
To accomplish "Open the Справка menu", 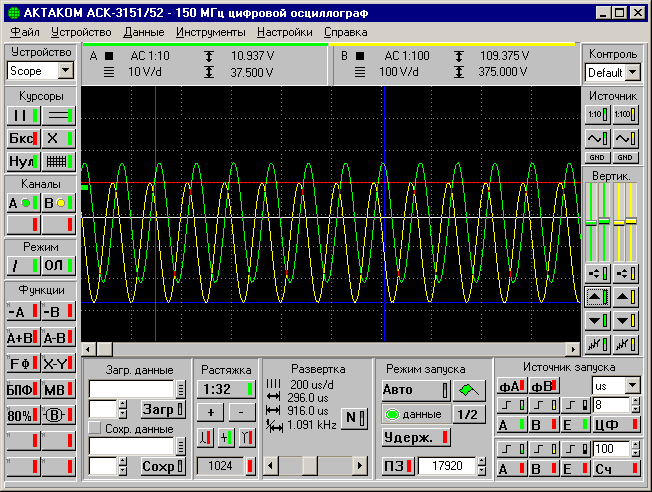I will click(346, 32).
